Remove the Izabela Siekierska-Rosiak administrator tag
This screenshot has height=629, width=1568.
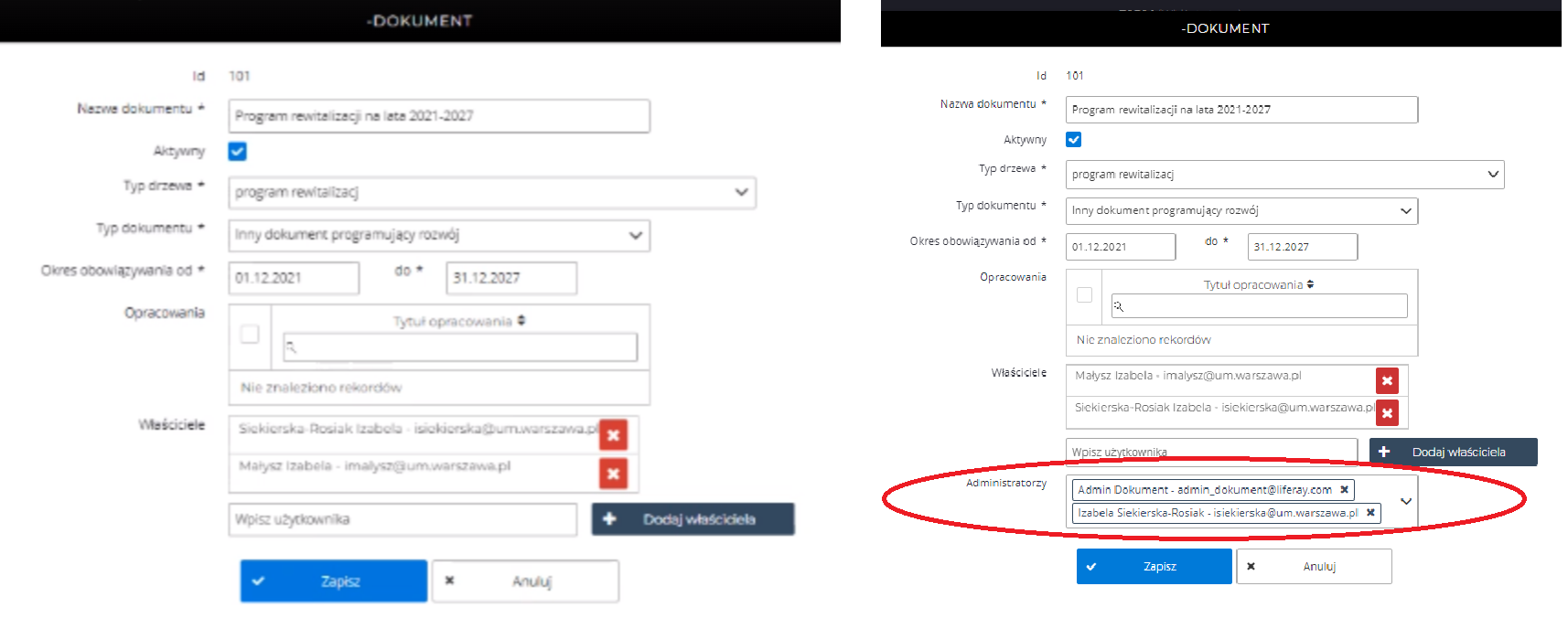click(1370, 513)
